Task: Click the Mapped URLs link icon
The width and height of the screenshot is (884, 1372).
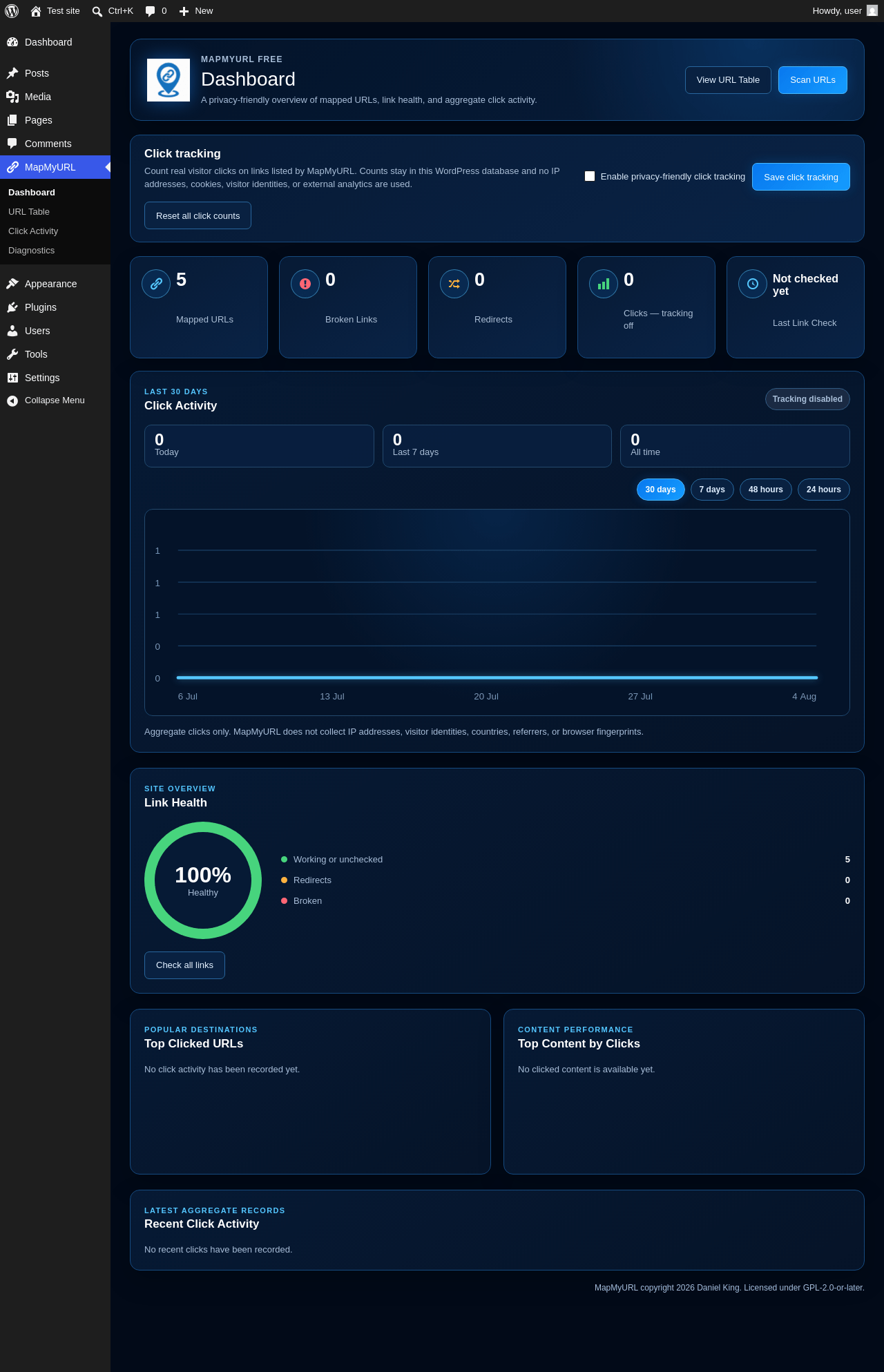Action: point(156,284)
